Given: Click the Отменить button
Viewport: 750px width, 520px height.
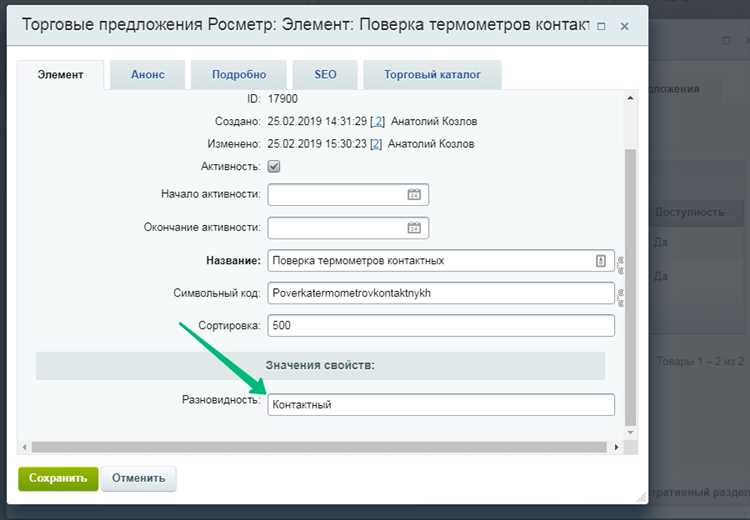Looking at the screenshot, I should click(139, 478).
